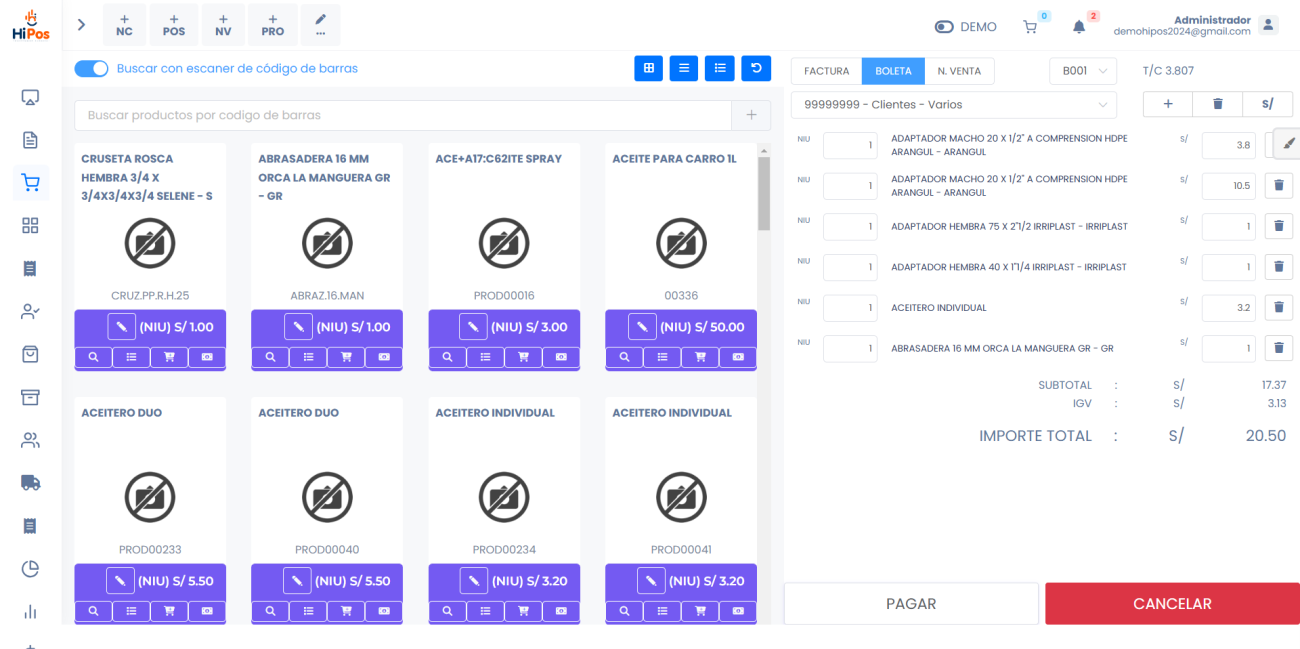Edit price pencil on ACE+A17:C62ITE SPRAY
Image resolution: width=1300 pixels, height=649 pixels.
pyautogui.click(x=474, y=327)
